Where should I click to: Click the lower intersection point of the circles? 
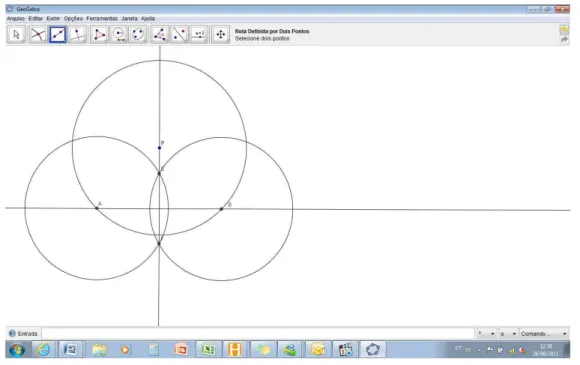(x=159, y=244)
